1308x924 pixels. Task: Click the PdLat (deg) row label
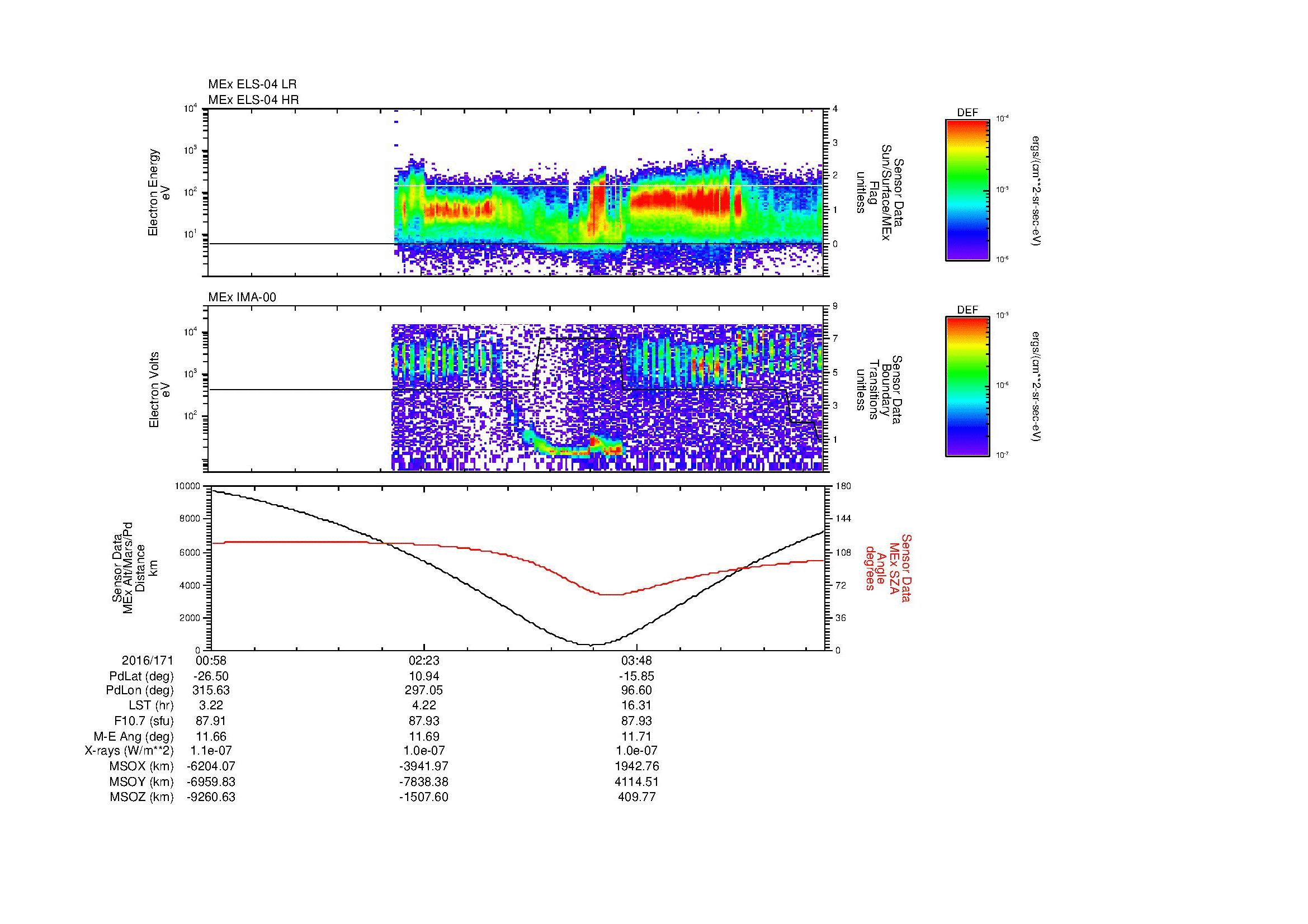click(141, 676)
